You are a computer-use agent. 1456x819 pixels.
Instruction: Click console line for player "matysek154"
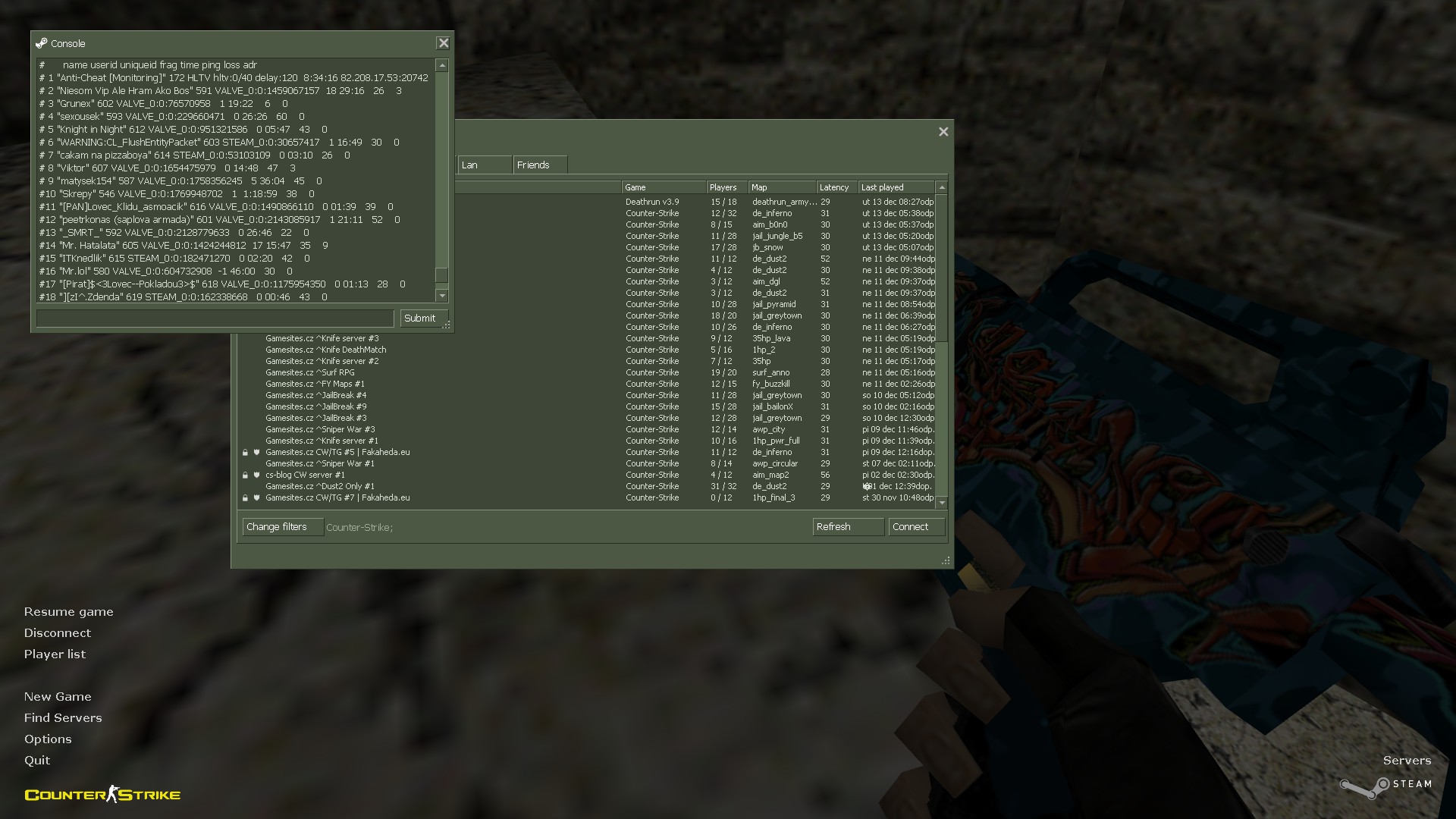click(180, 181)
